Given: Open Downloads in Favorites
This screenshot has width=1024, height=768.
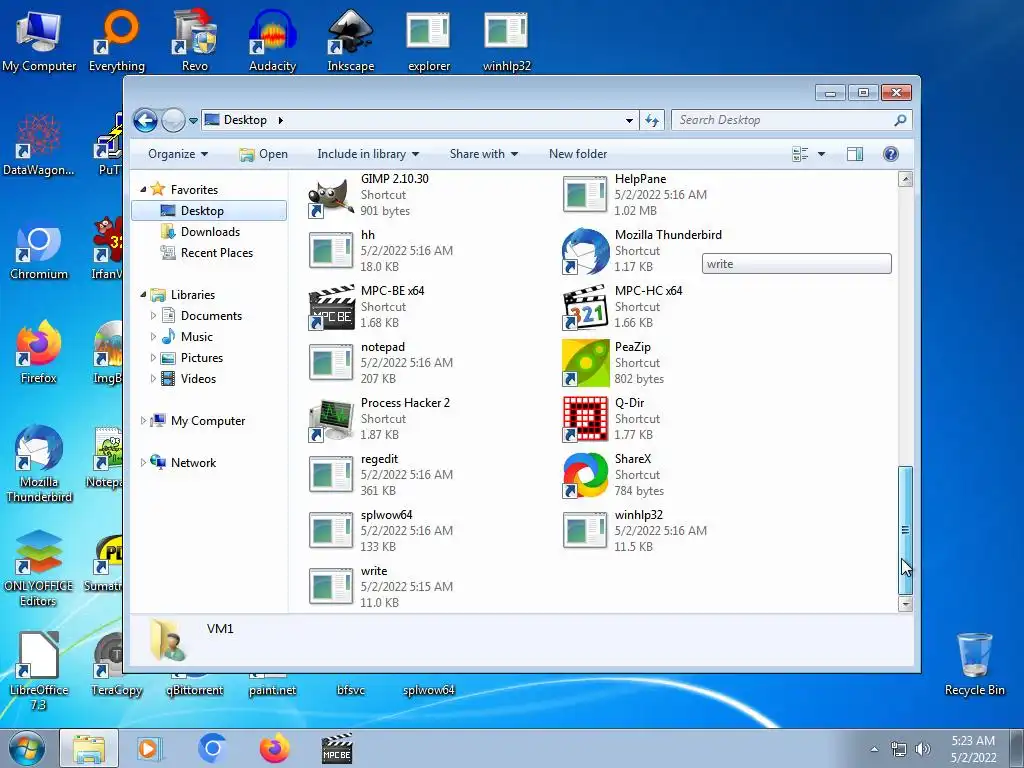Looking at the screenshot, I should 210,232.
